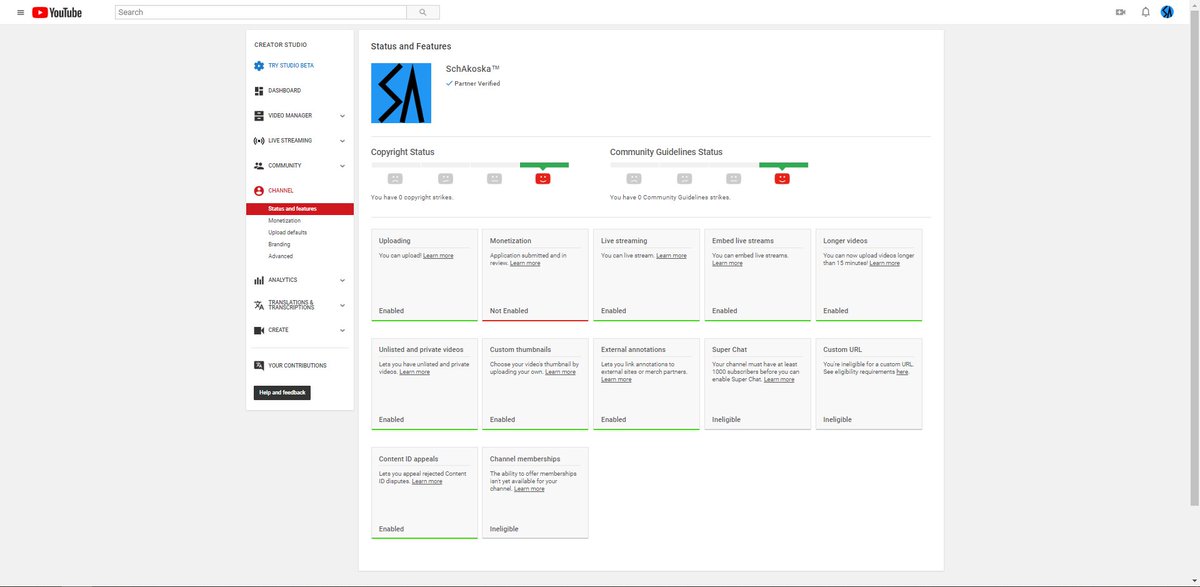Open the Advanced channel settings

[x=280, y=256]
